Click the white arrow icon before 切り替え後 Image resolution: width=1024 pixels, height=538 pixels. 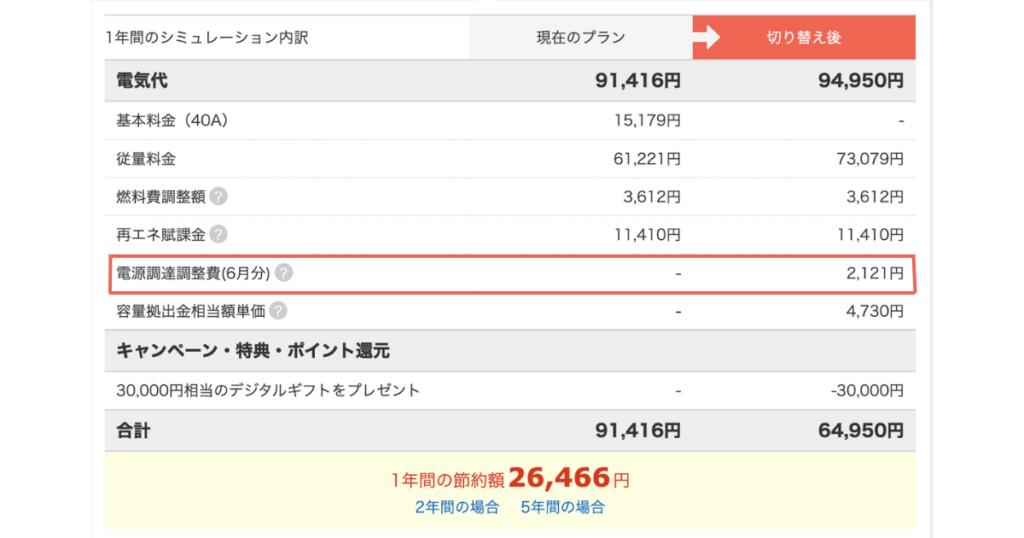[706, 37]
